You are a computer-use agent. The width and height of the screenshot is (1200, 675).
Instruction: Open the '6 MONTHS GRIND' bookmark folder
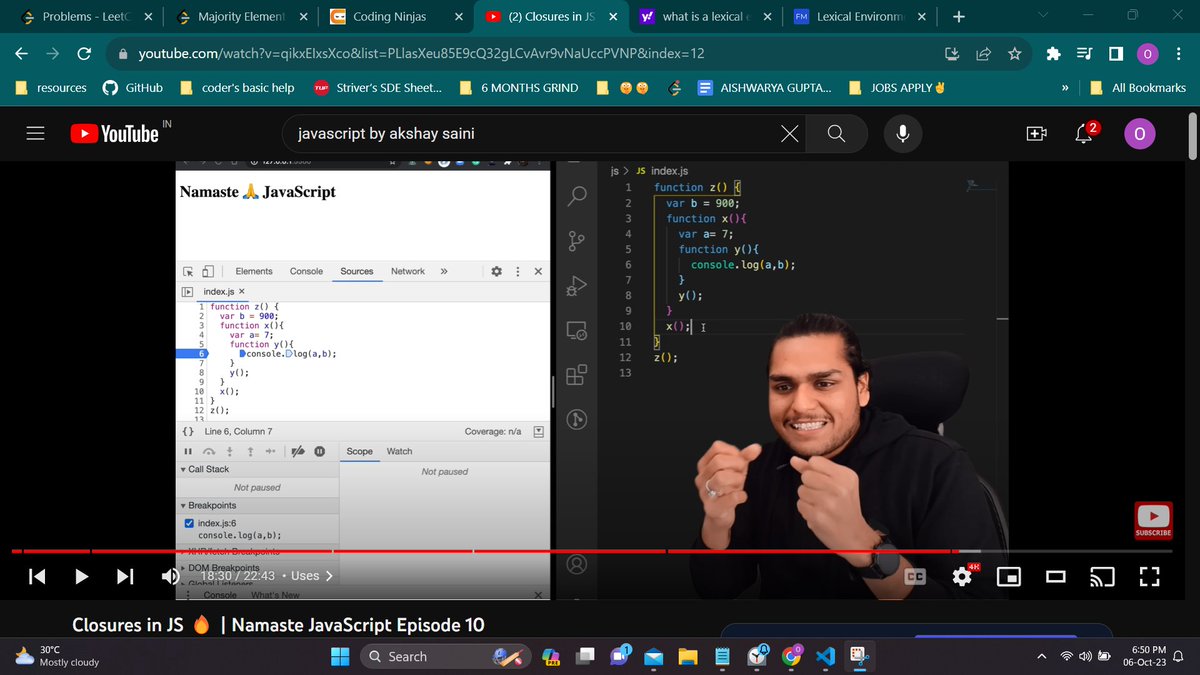(519, 88)
